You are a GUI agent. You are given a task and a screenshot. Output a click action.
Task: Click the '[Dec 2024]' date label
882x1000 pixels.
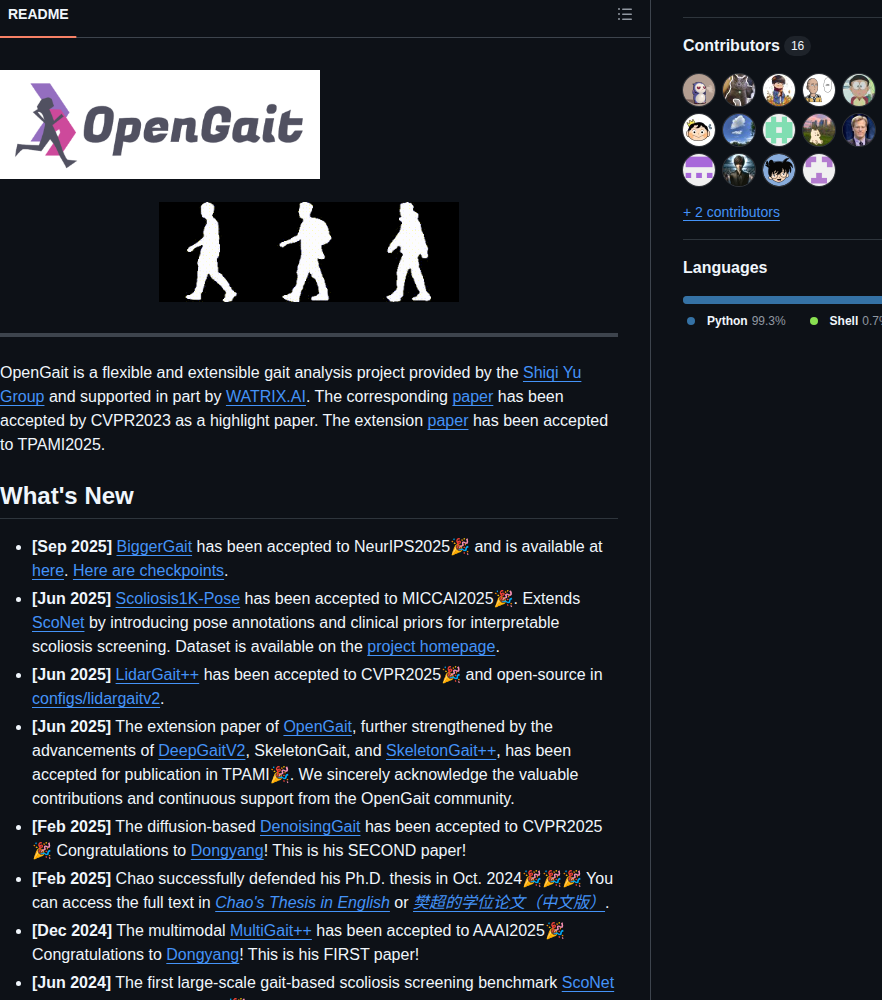72,931
